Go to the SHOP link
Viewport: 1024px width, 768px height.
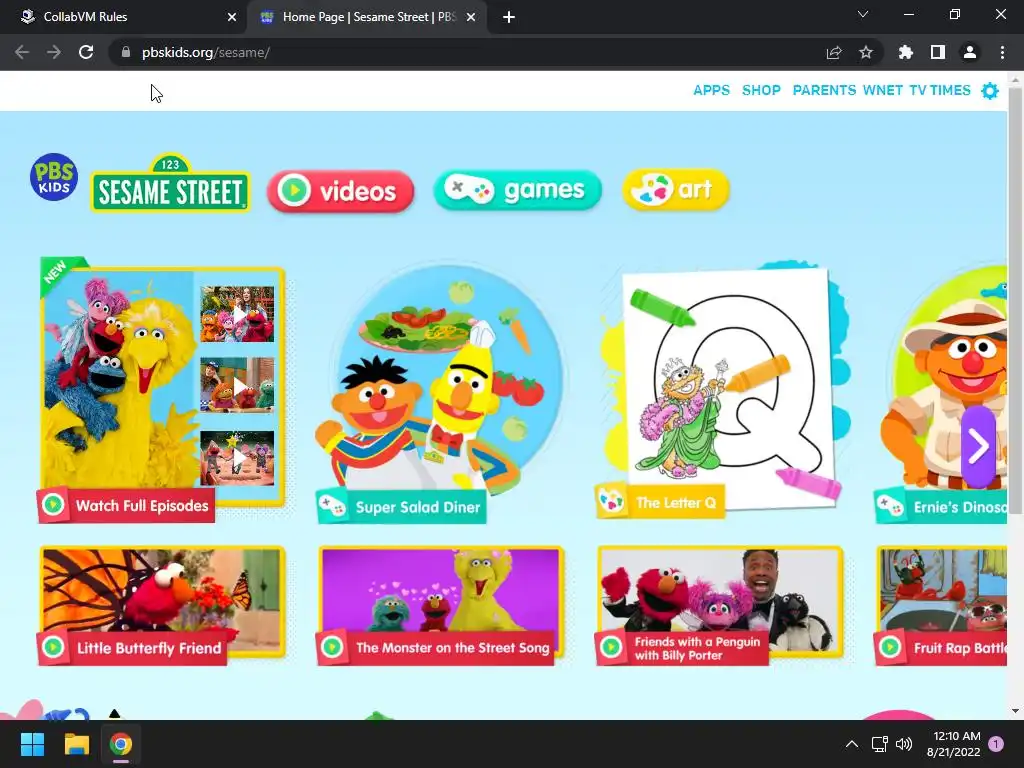[x=761, y=90]
